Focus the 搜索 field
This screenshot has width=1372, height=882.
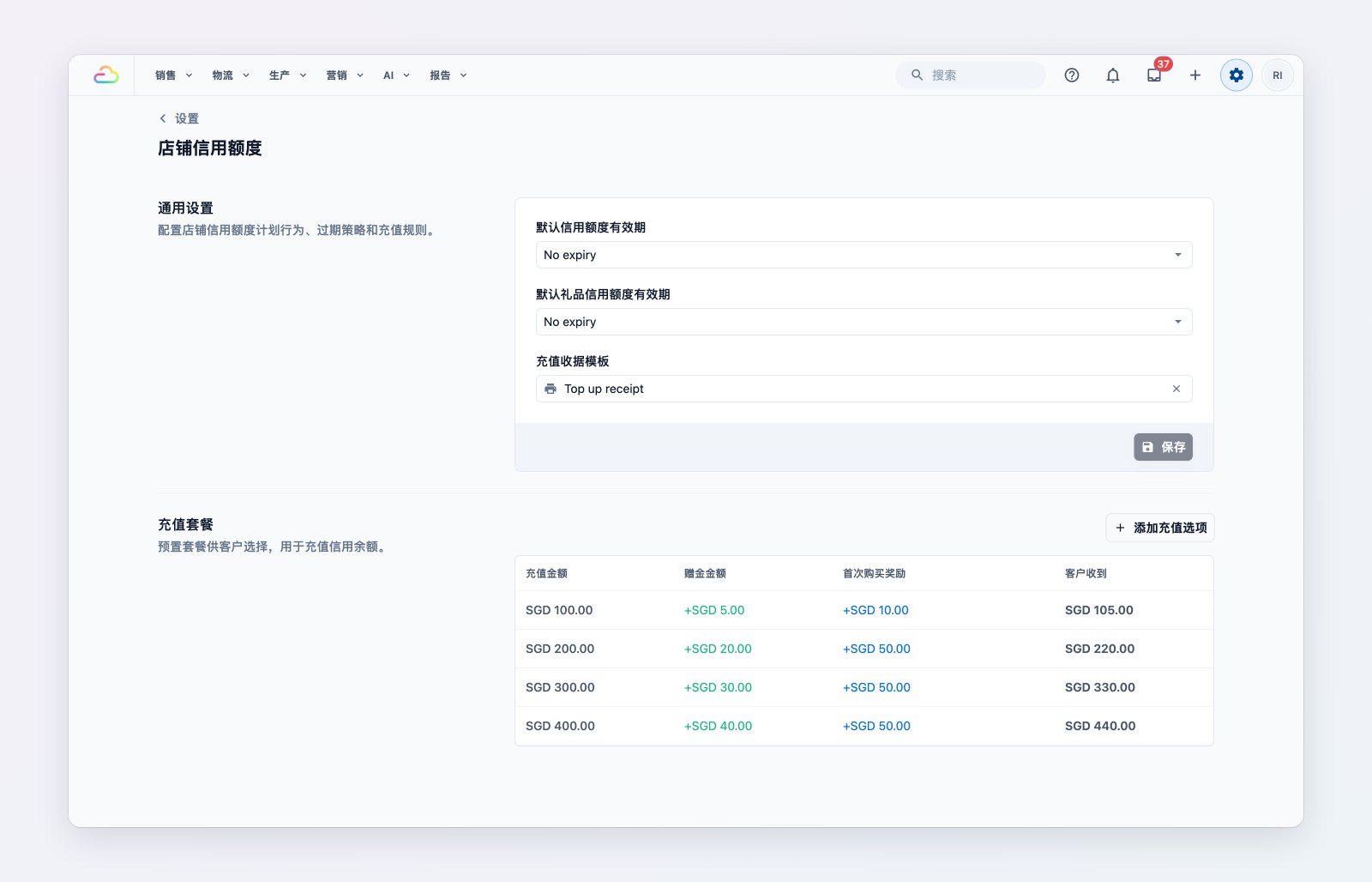[x=971, y=76]
